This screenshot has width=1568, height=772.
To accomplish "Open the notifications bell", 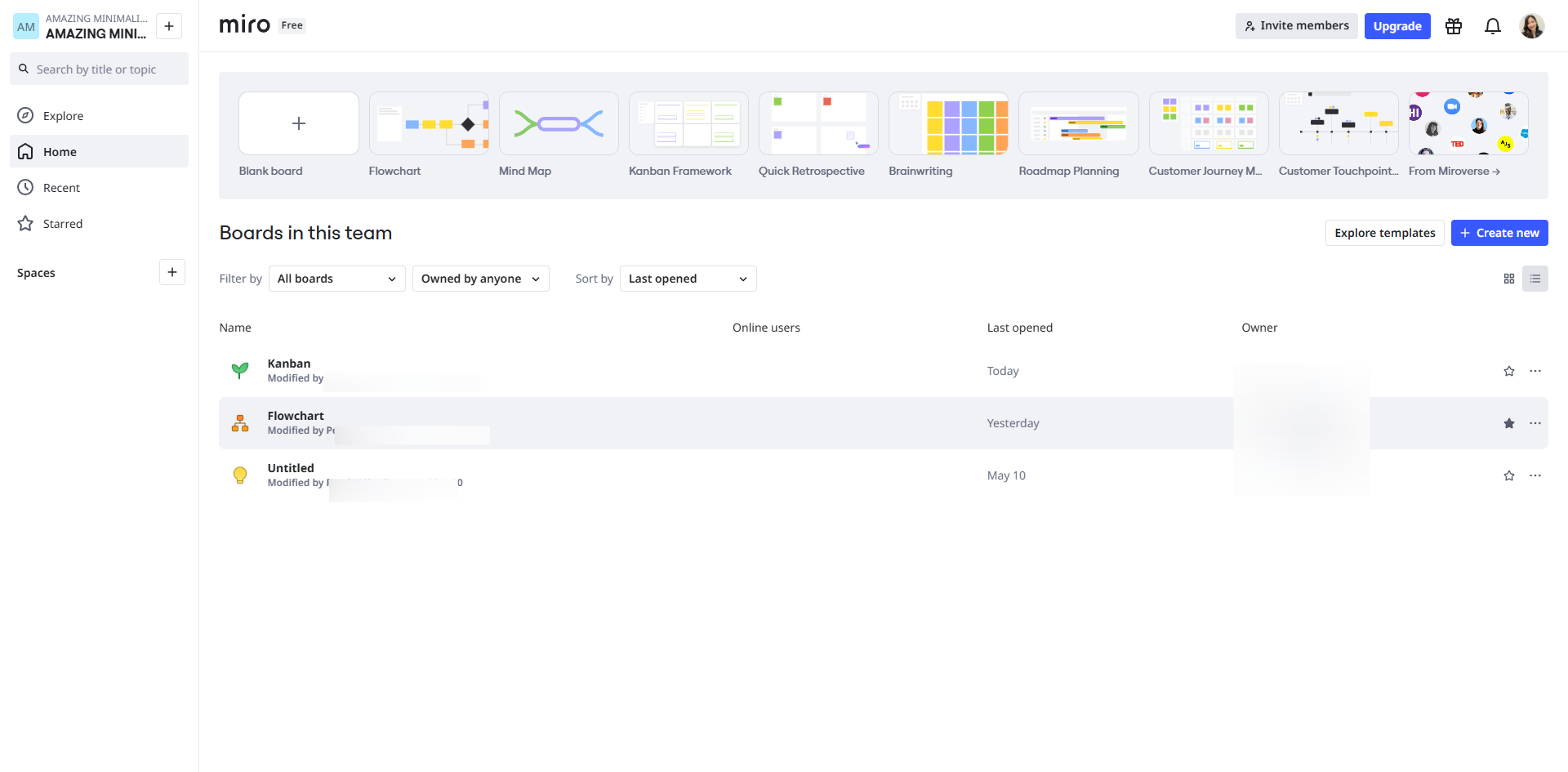I will point(1492,26).
